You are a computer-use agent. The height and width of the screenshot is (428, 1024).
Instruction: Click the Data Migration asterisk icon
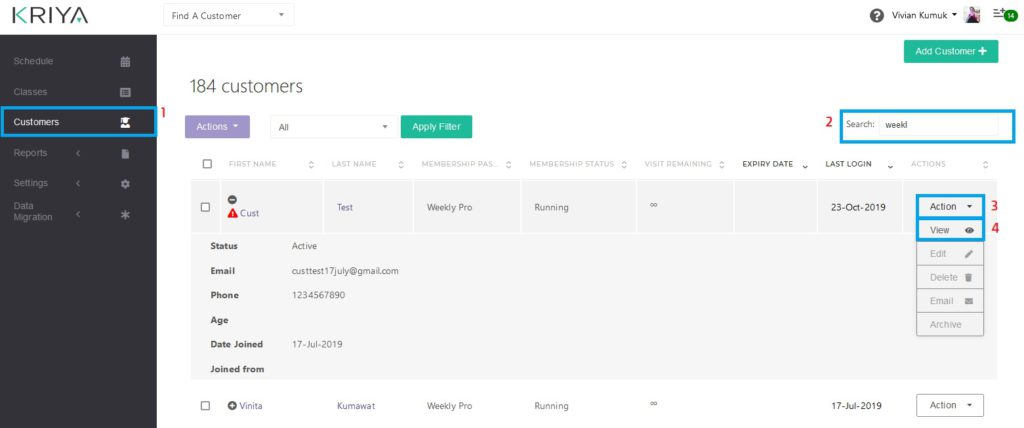[x=125, y=214]
